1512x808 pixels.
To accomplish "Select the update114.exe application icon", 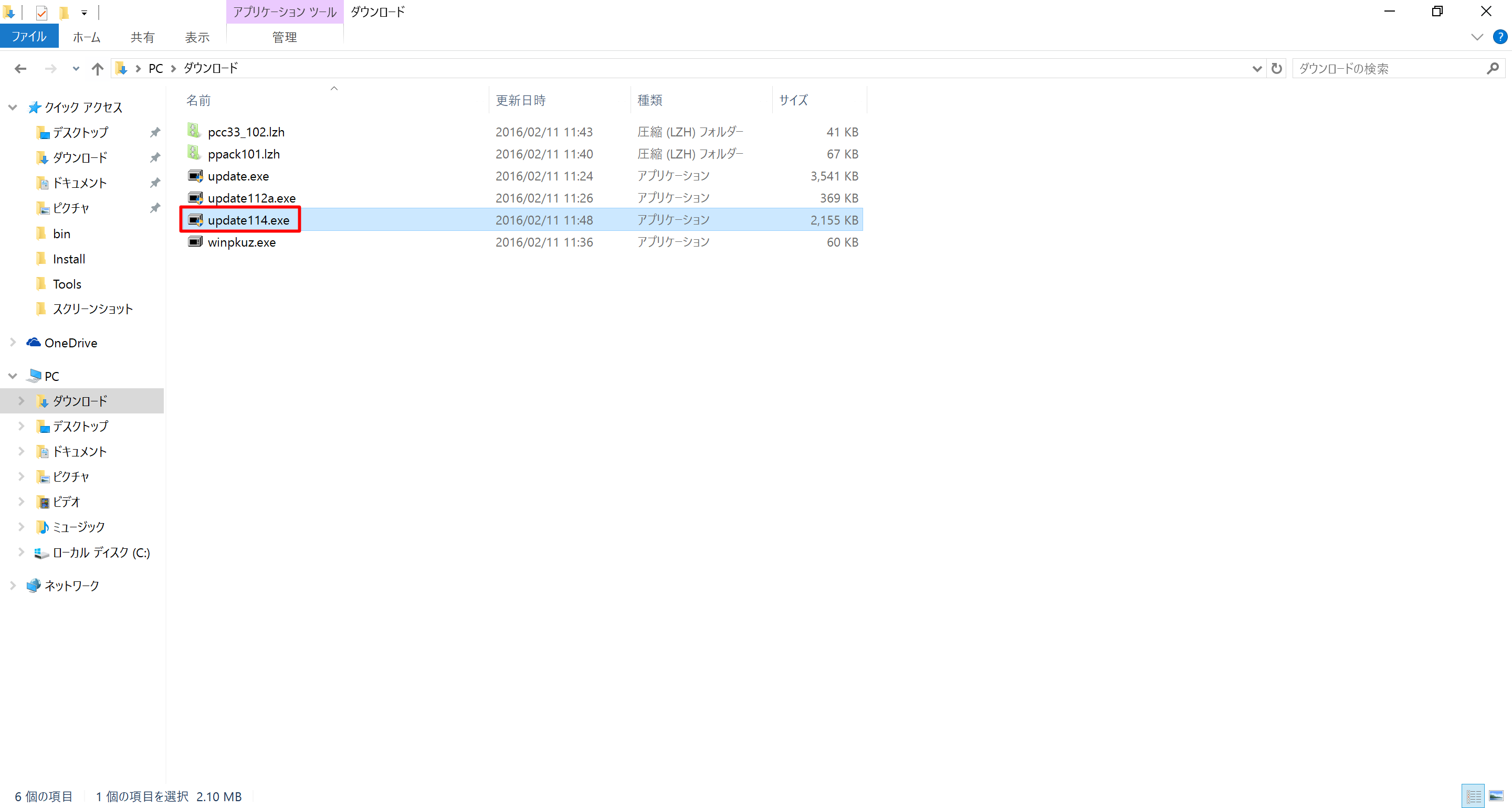I will click(x=195, y=220).
